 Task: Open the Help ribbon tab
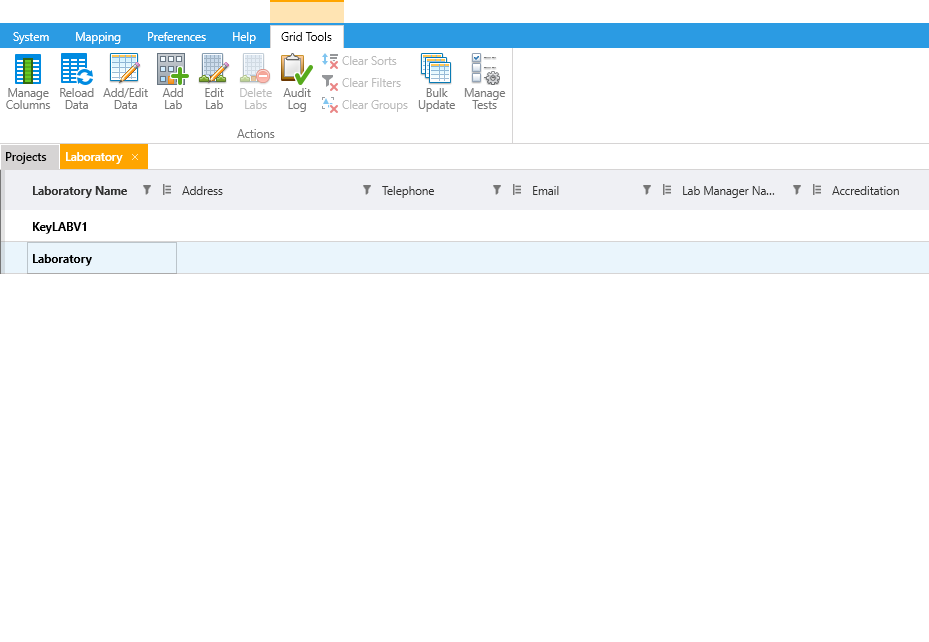[x=244, y=37]
